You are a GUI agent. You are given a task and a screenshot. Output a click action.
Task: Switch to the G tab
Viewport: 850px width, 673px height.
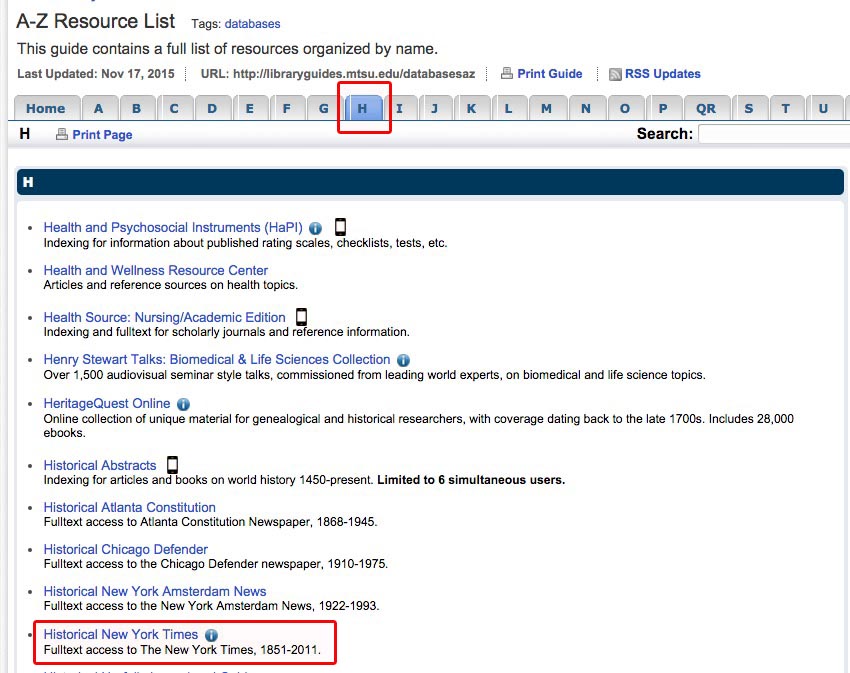click(324, 108)
